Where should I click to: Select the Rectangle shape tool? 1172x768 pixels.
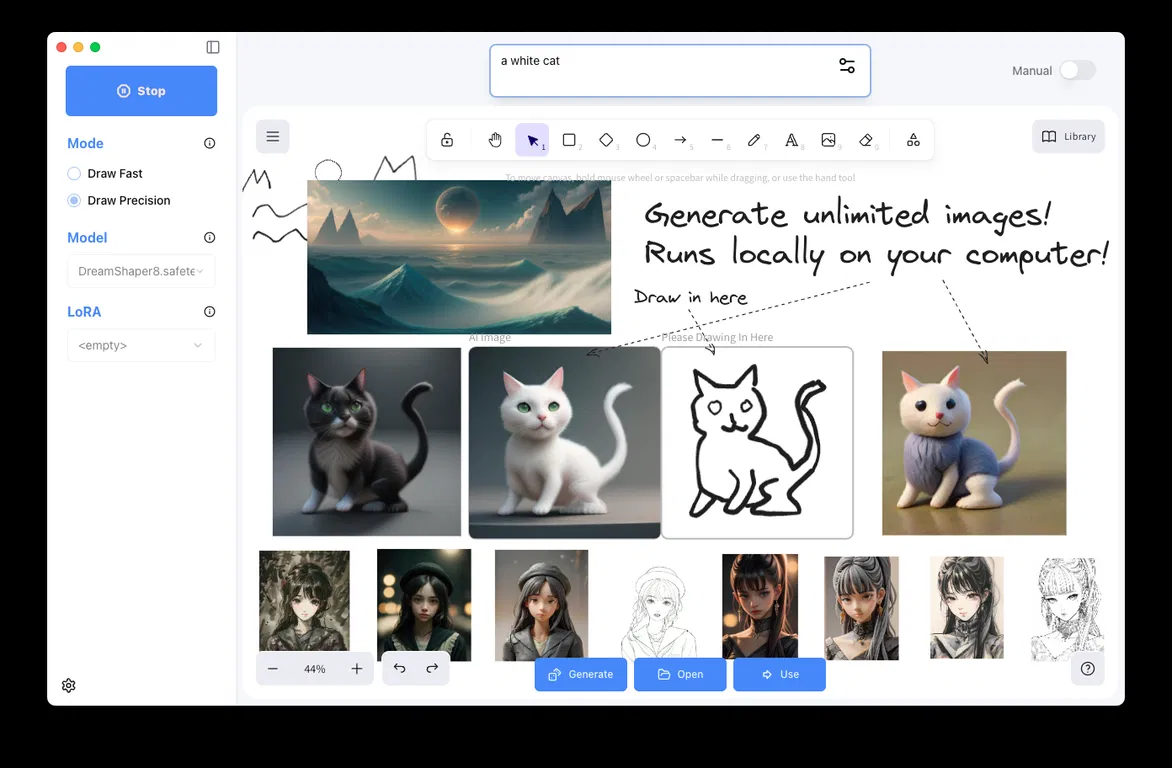tap(569, 140)
